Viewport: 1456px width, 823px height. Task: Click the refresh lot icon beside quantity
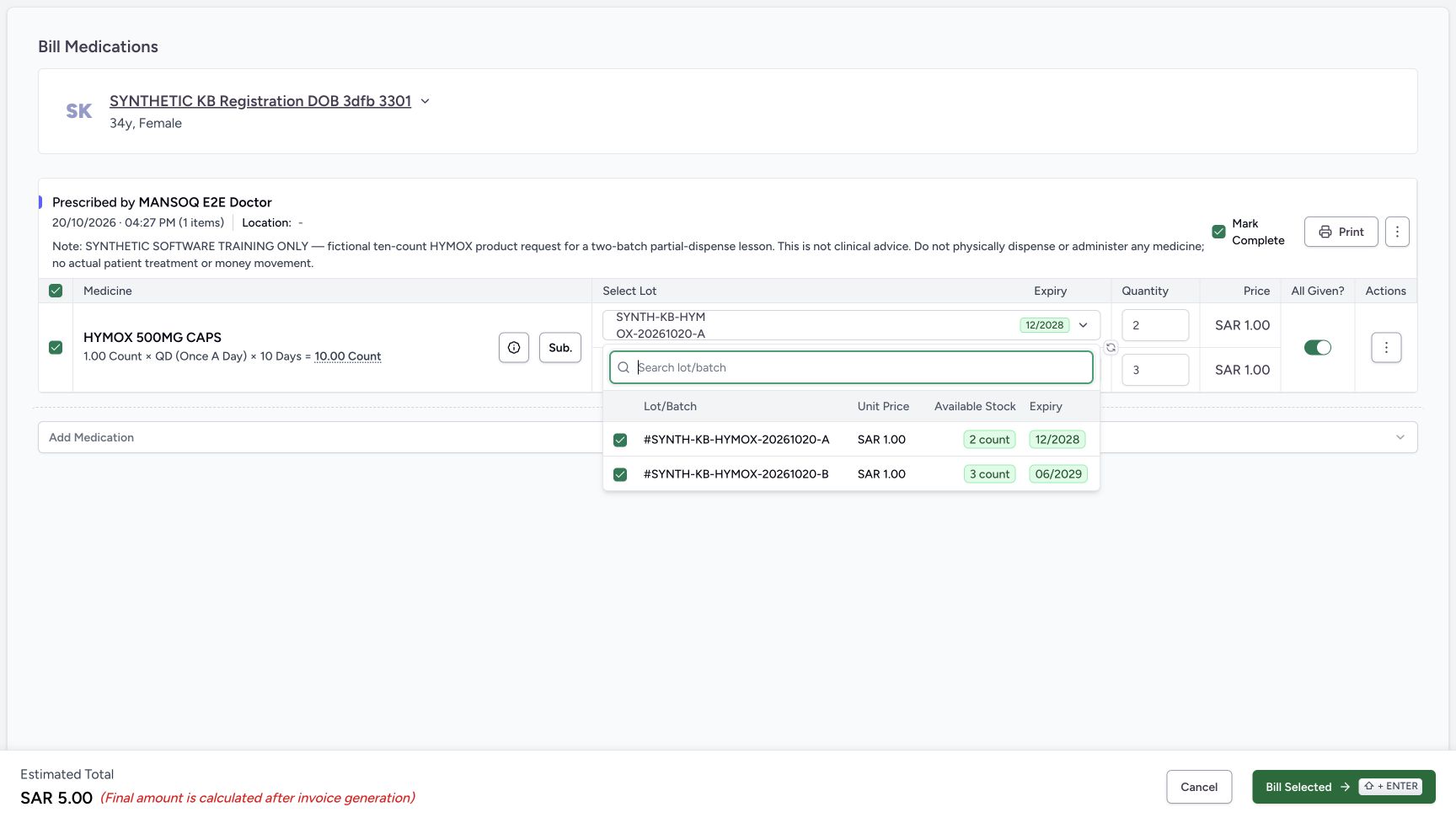1111,347
